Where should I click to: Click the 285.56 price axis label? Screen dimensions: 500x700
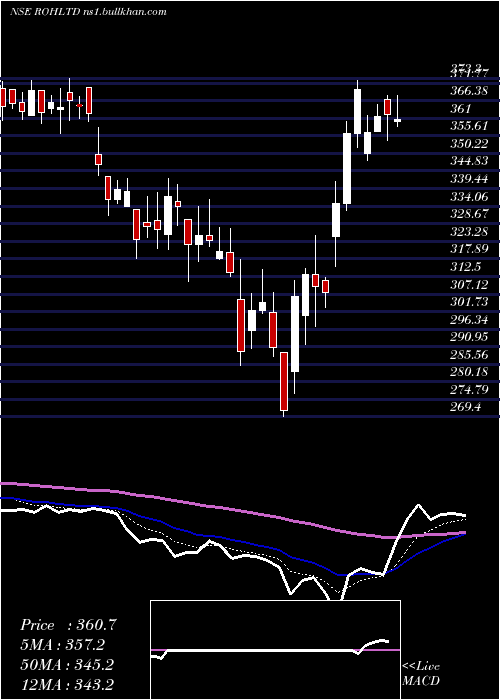point(470,354)
